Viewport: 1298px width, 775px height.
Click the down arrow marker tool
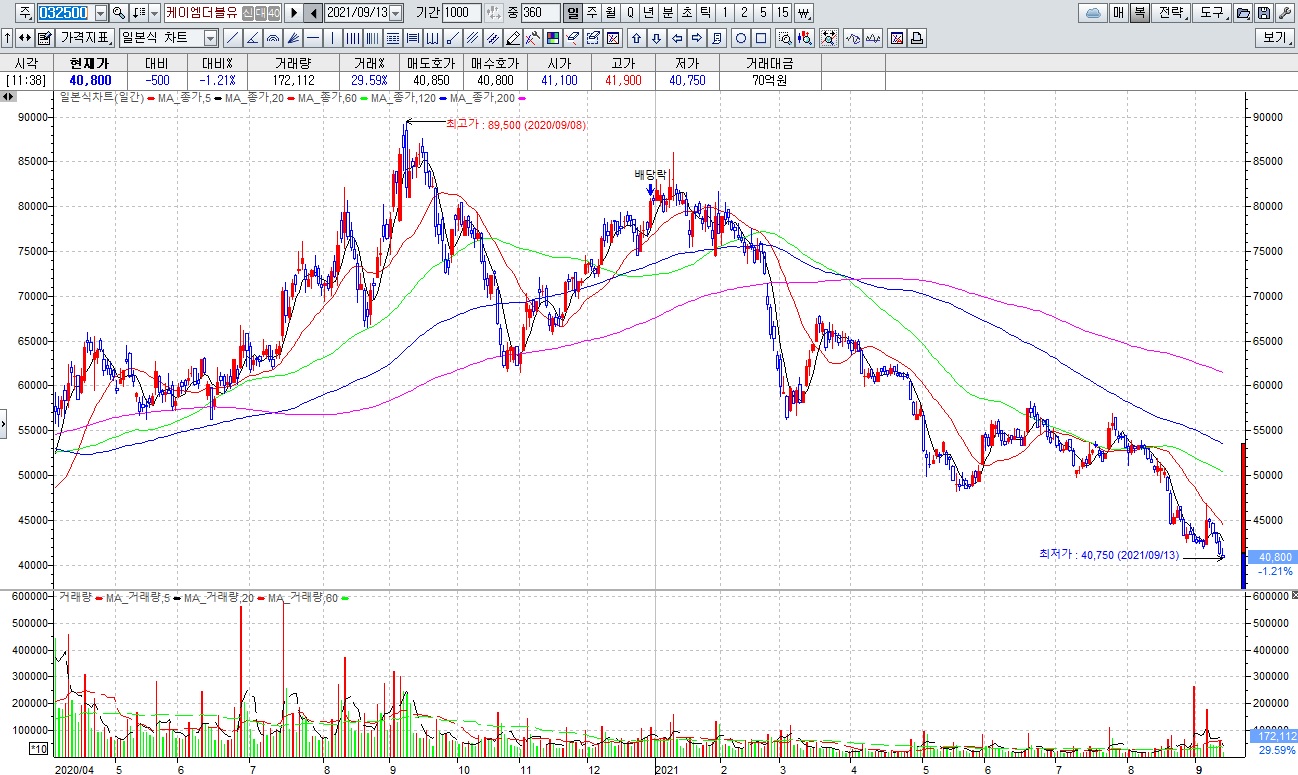[x=656, y=38]
